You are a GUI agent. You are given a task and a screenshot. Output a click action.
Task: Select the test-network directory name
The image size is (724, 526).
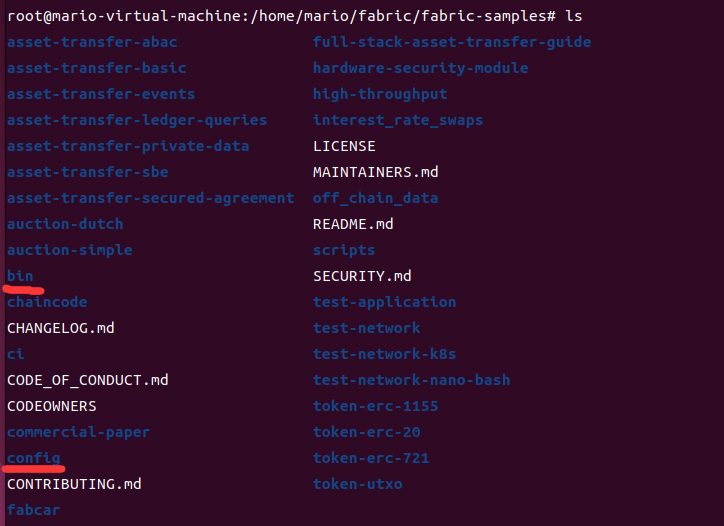click(366, 328)
